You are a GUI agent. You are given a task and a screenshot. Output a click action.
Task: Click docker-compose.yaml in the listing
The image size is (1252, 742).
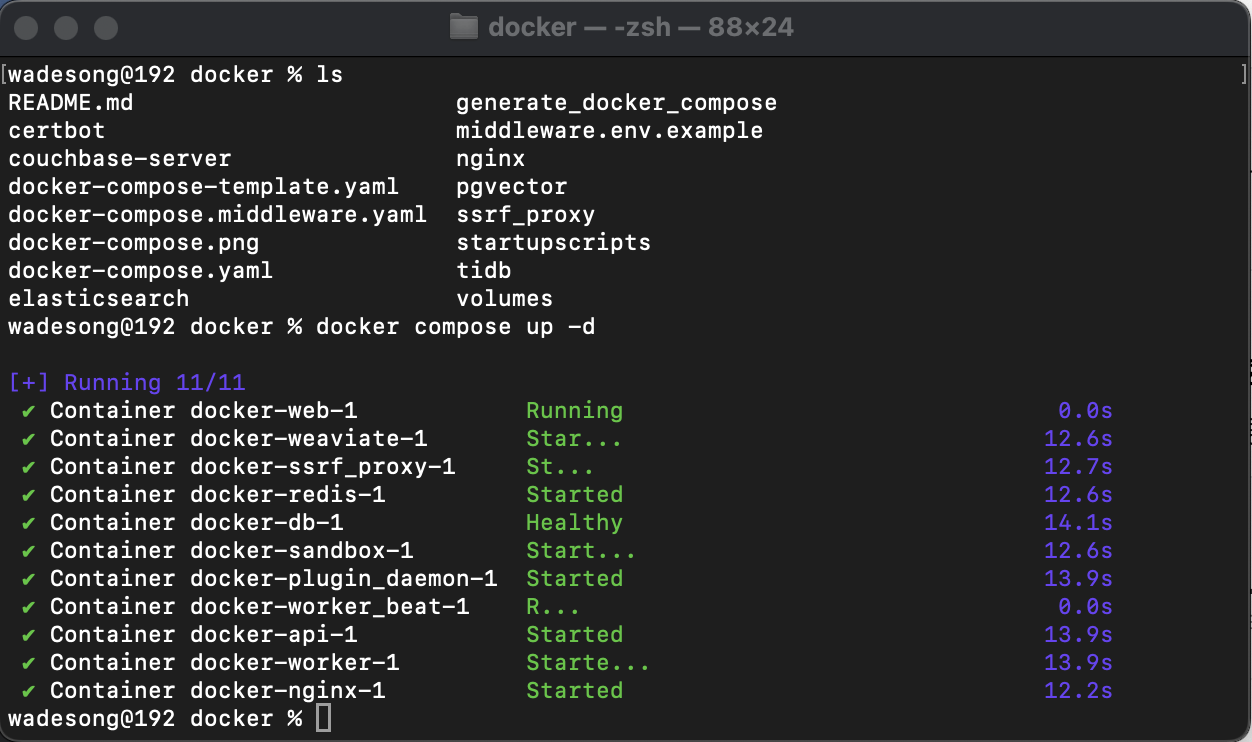click(x=141, y=271)
